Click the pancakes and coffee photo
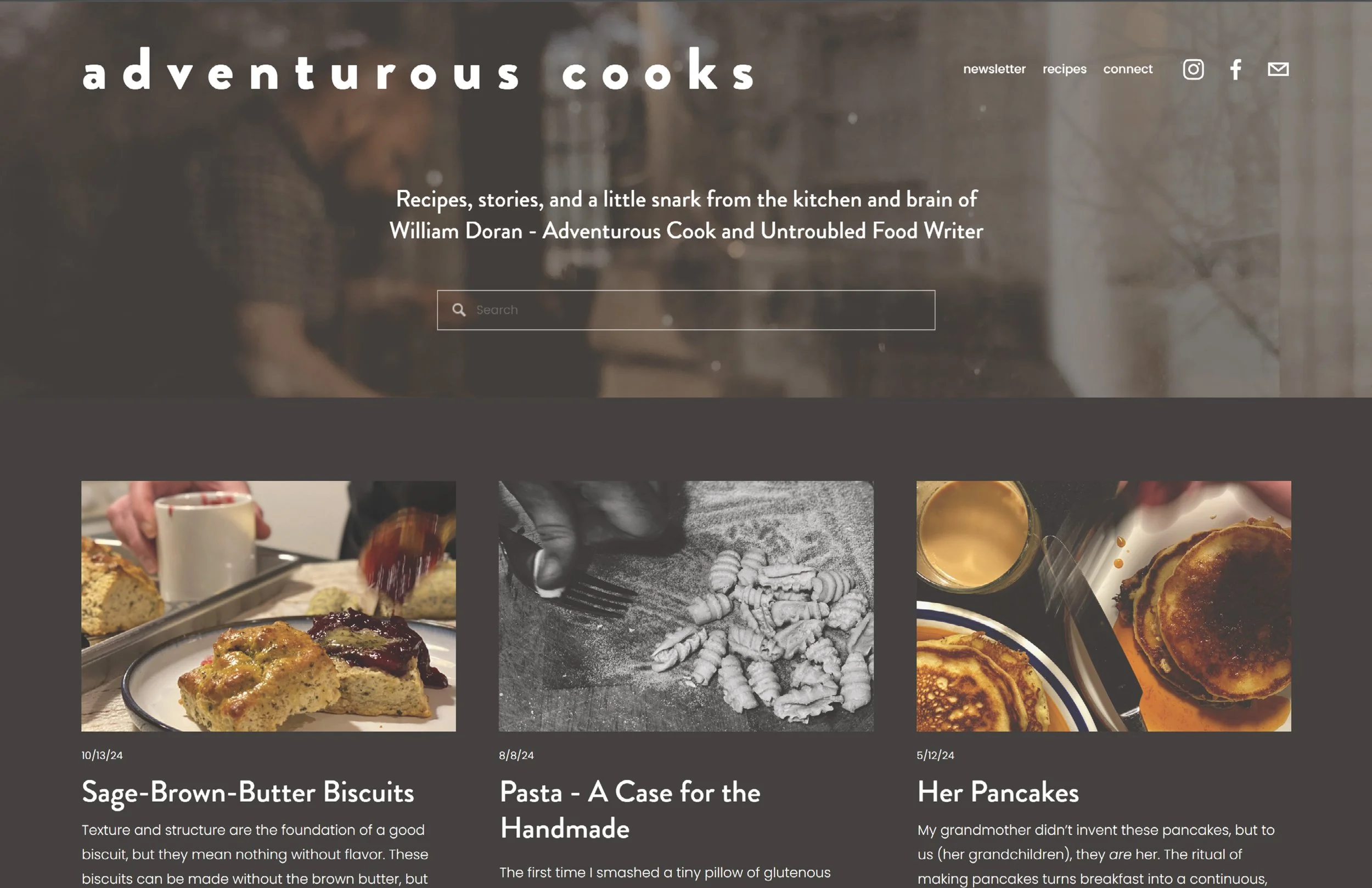The height and width of the screenshot is (888, 1372). [x=1104, y=606]
